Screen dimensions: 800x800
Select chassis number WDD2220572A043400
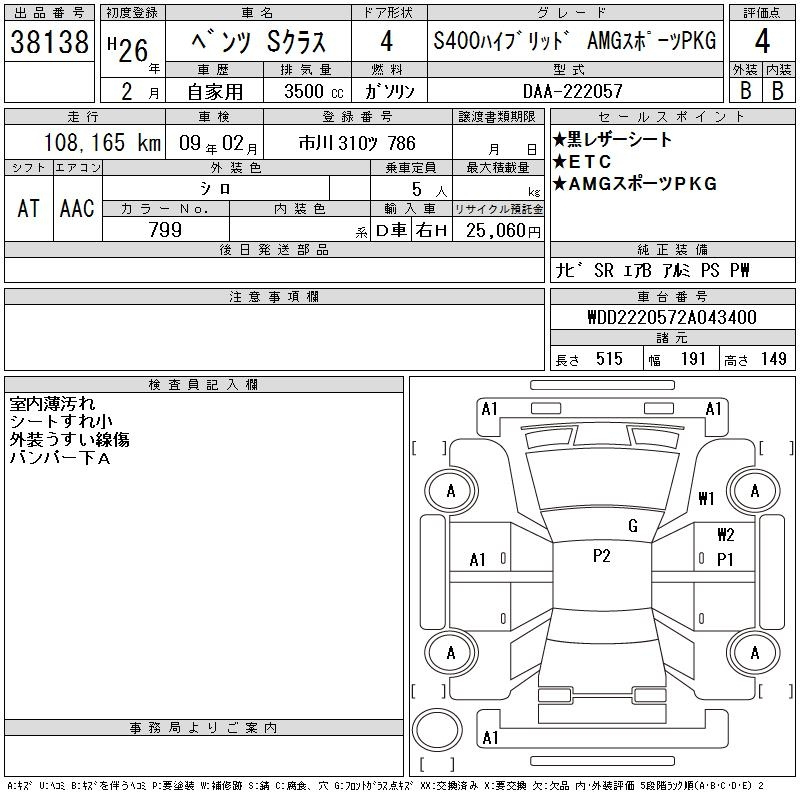(671, 318)
